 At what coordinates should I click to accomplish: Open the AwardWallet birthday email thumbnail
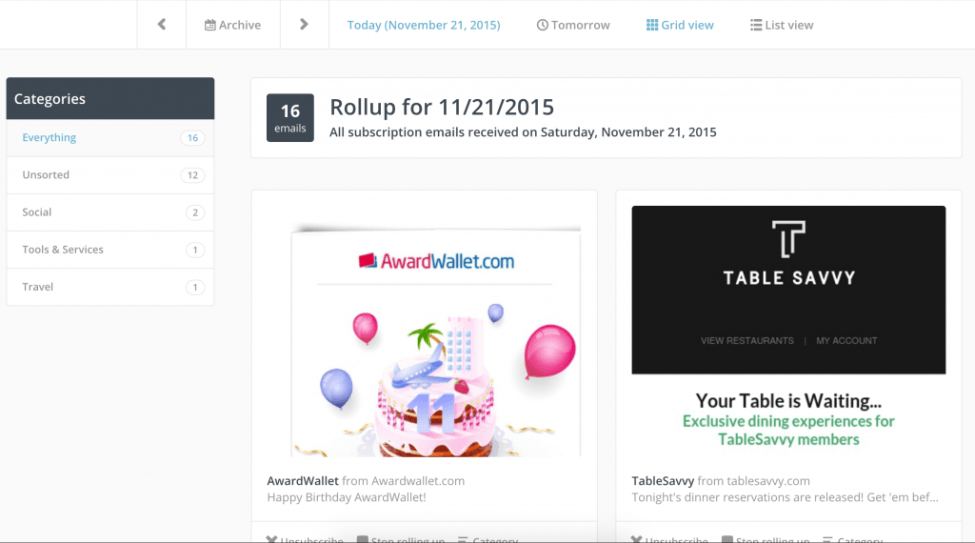click(x=436, y=341)
